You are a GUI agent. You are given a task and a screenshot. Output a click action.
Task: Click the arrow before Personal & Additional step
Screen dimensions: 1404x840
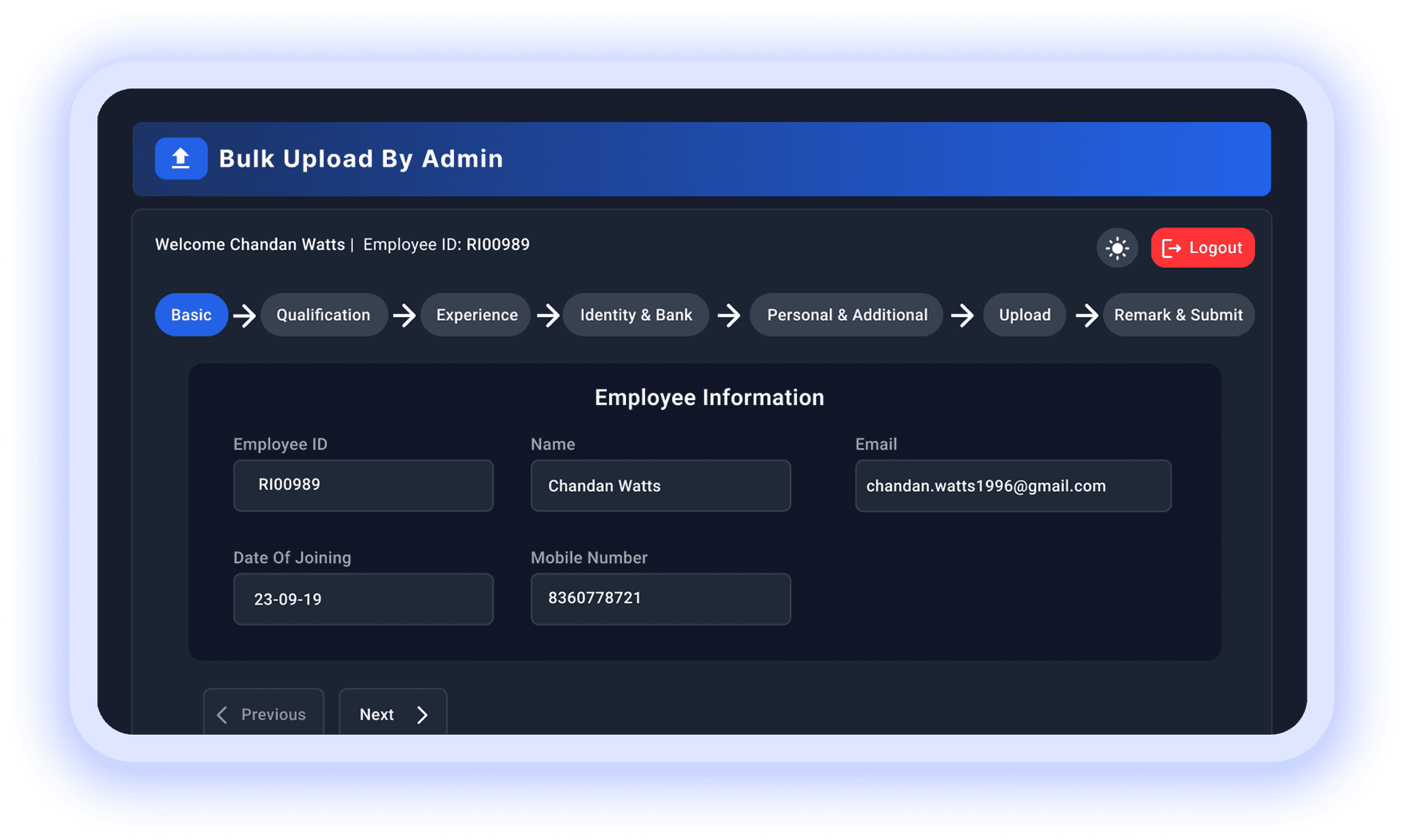(729, 315)
